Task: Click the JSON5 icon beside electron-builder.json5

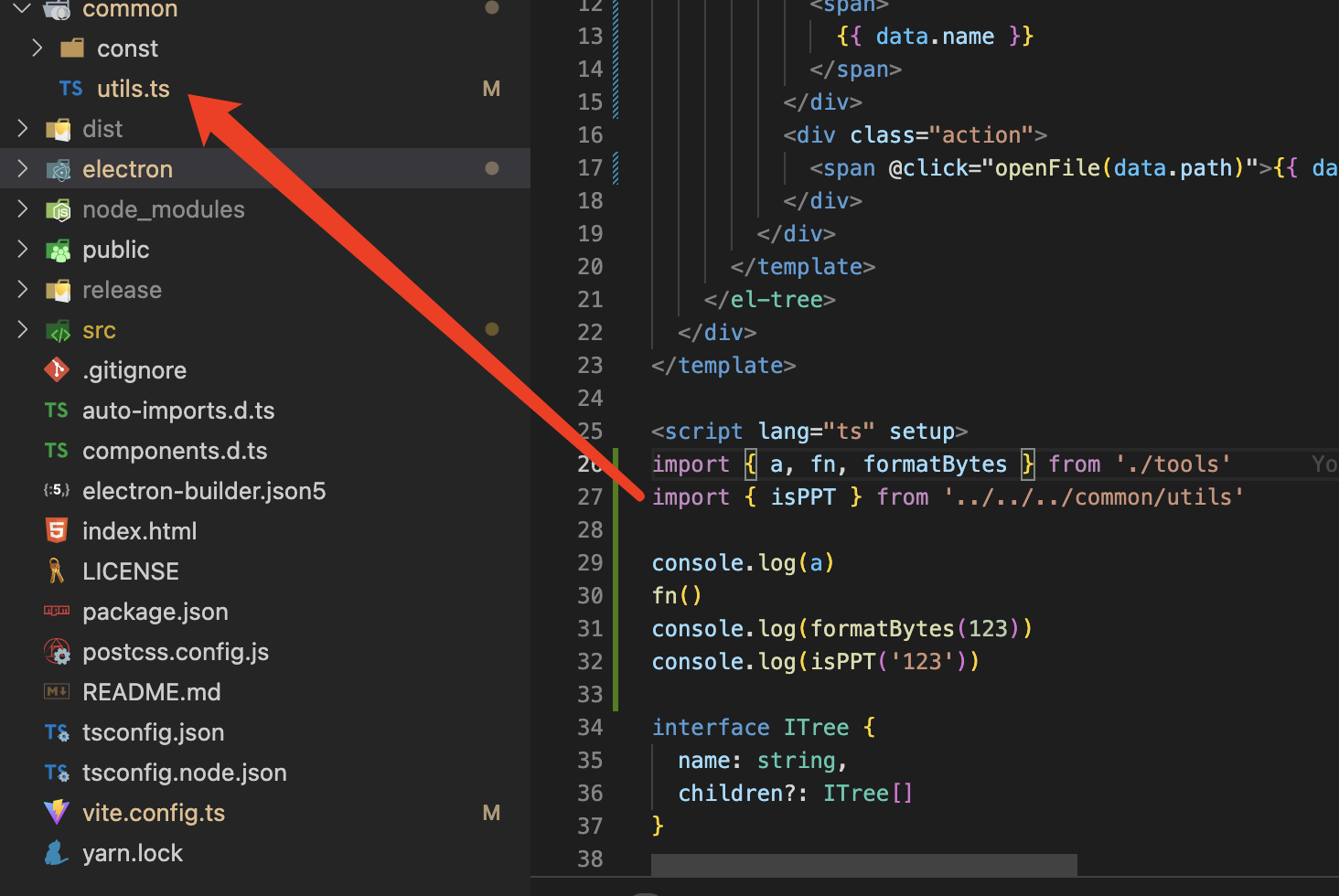Action: click(56, 490)
